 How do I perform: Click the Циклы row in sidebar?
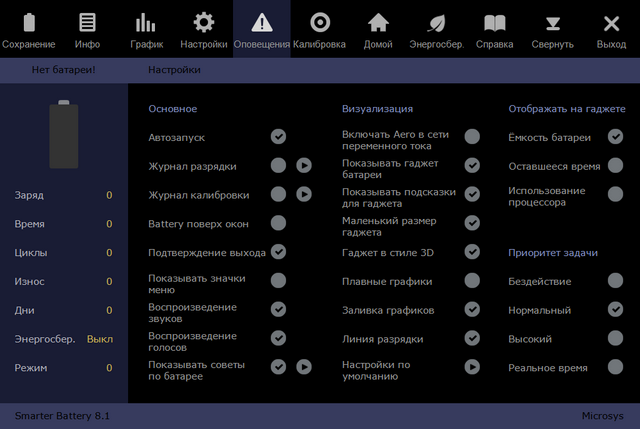coord(63,253)
